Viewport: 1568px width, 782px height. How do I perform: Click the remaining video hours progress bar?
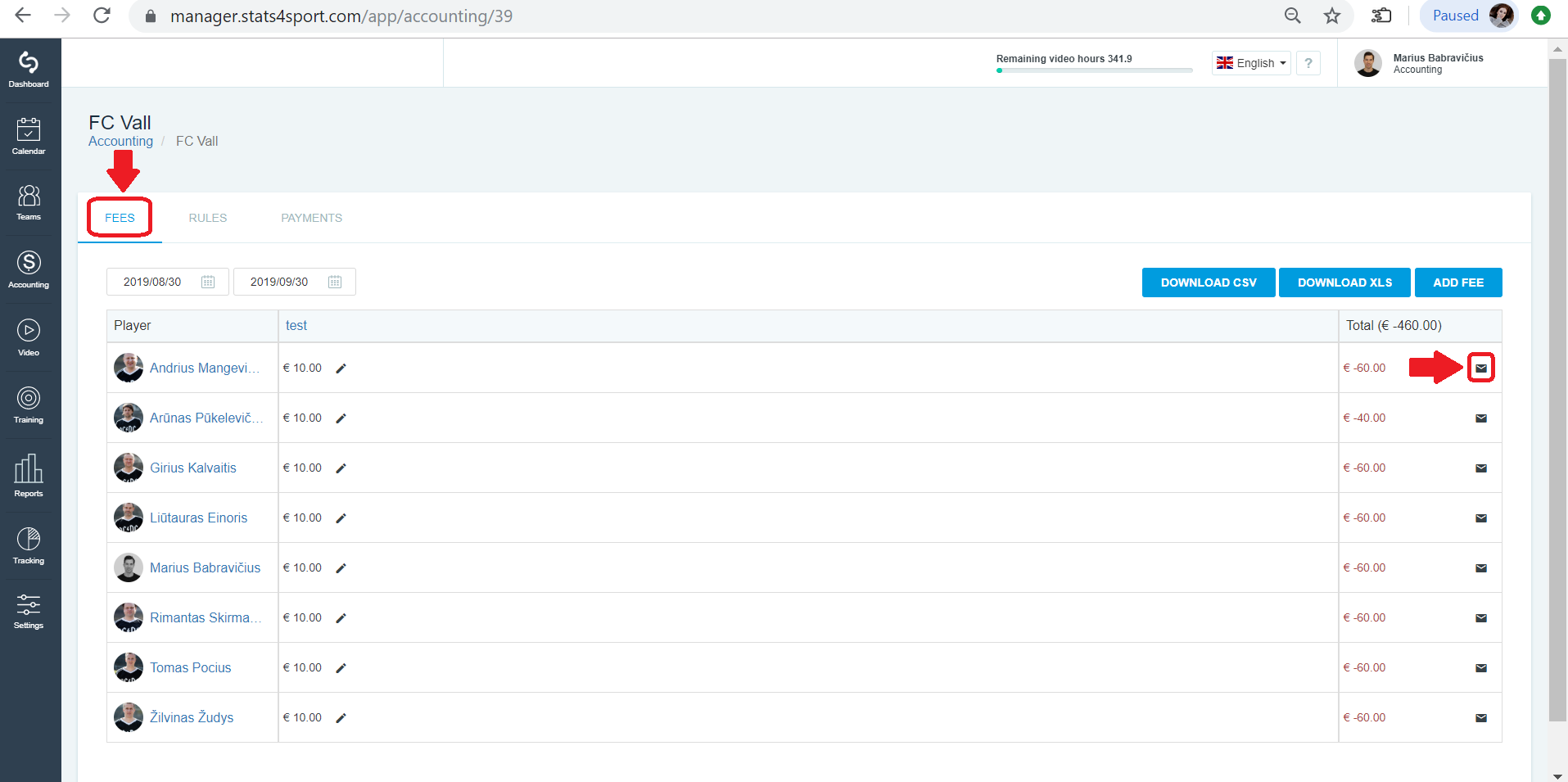point(1094,70)
